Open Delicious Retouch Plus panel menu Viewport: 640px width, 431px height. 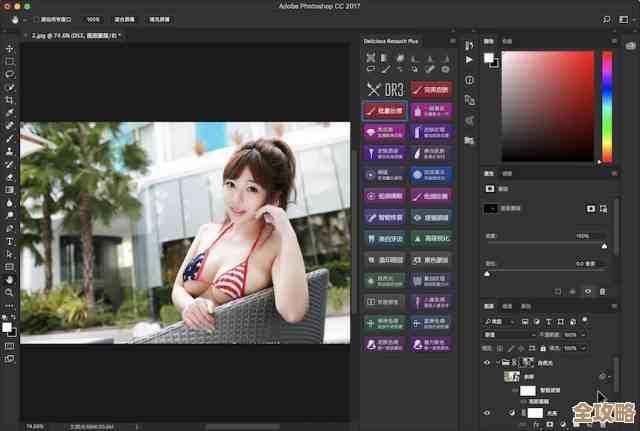pos(453,41)
